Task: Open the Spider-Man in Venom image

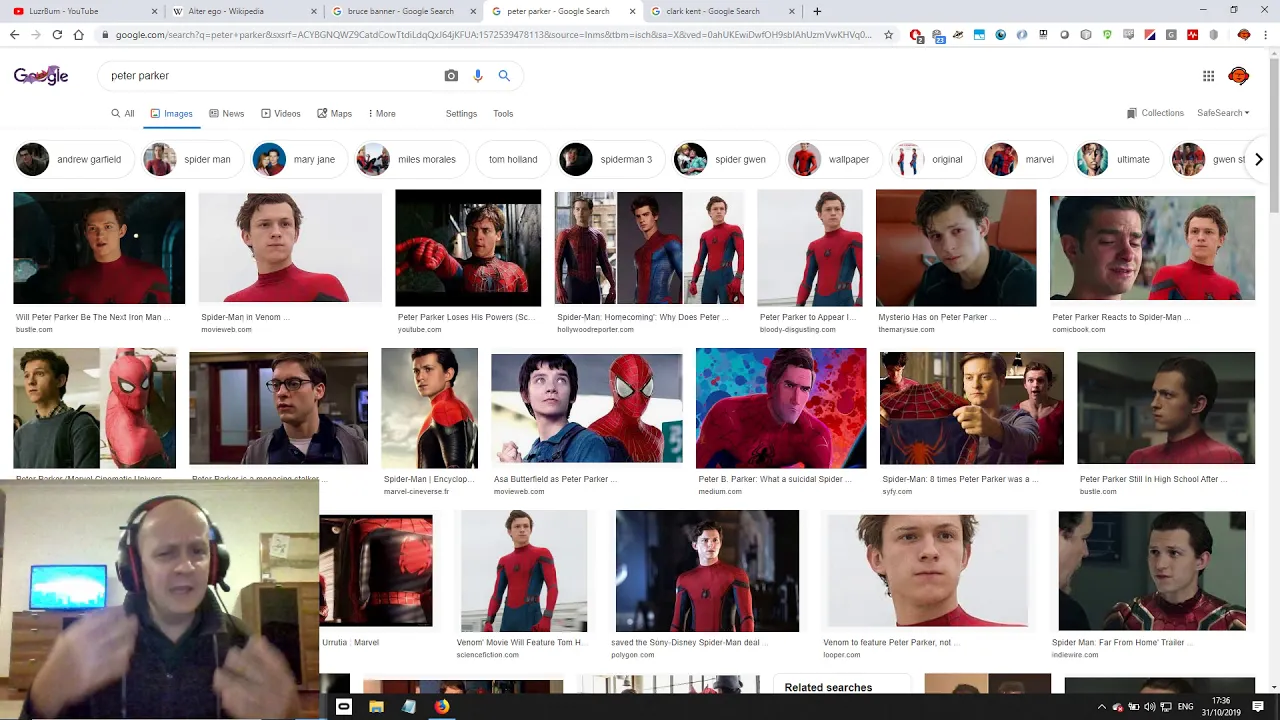Action: pyautogui.click(x=290, y=248)
